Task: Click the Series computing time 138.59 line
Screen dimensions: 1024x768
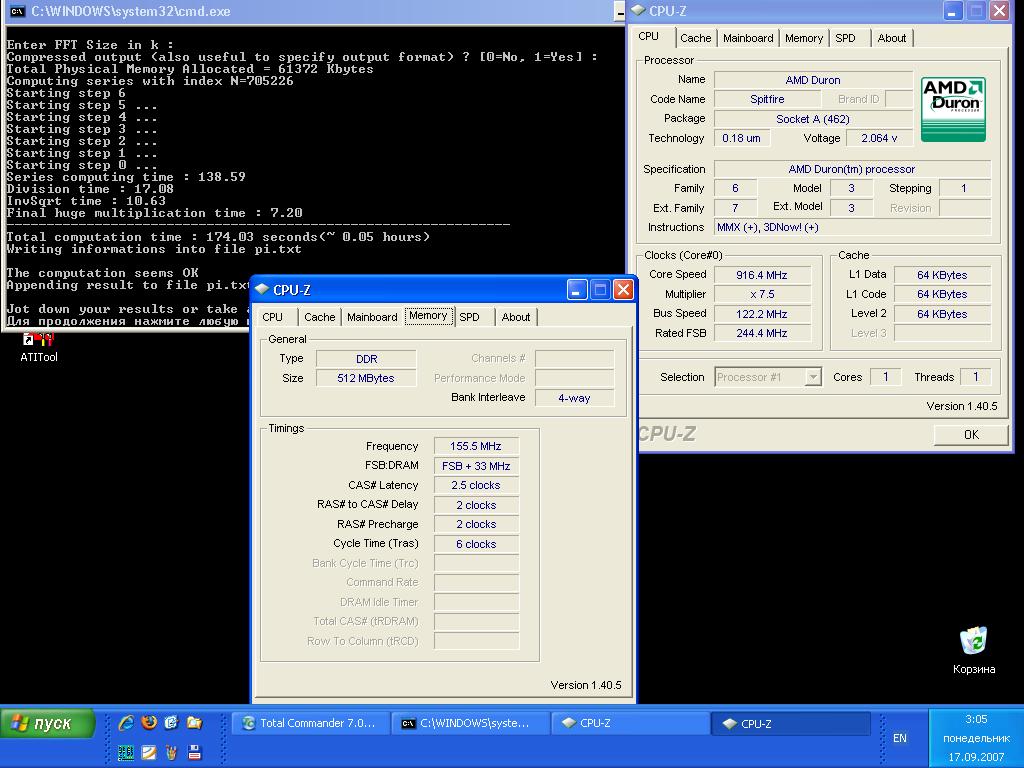Action: [x=126, y=177]
